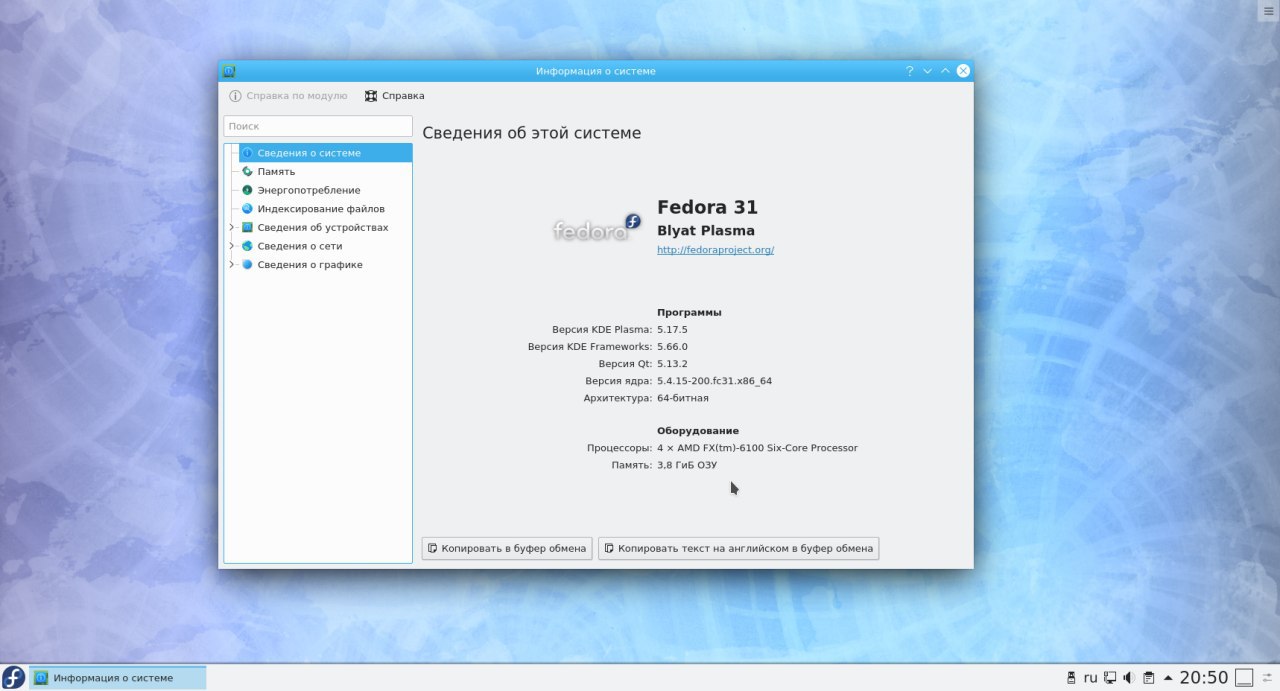
Task: Click the 64-битная architecture value
Action: pos(683,398)
